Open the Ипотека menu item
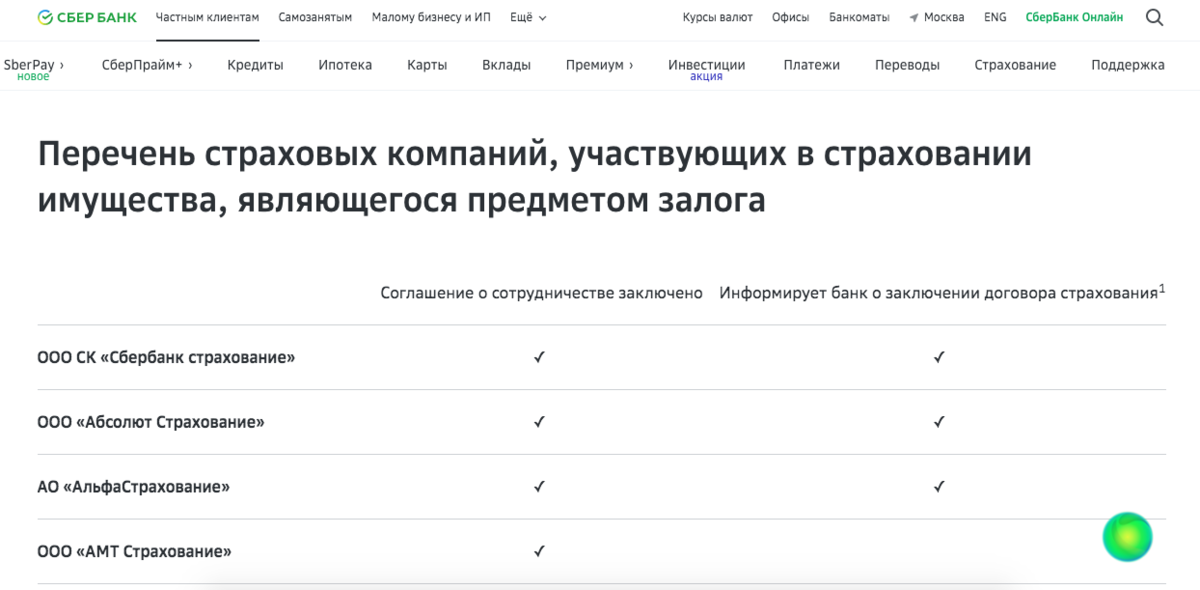 (x=345, y=65)
